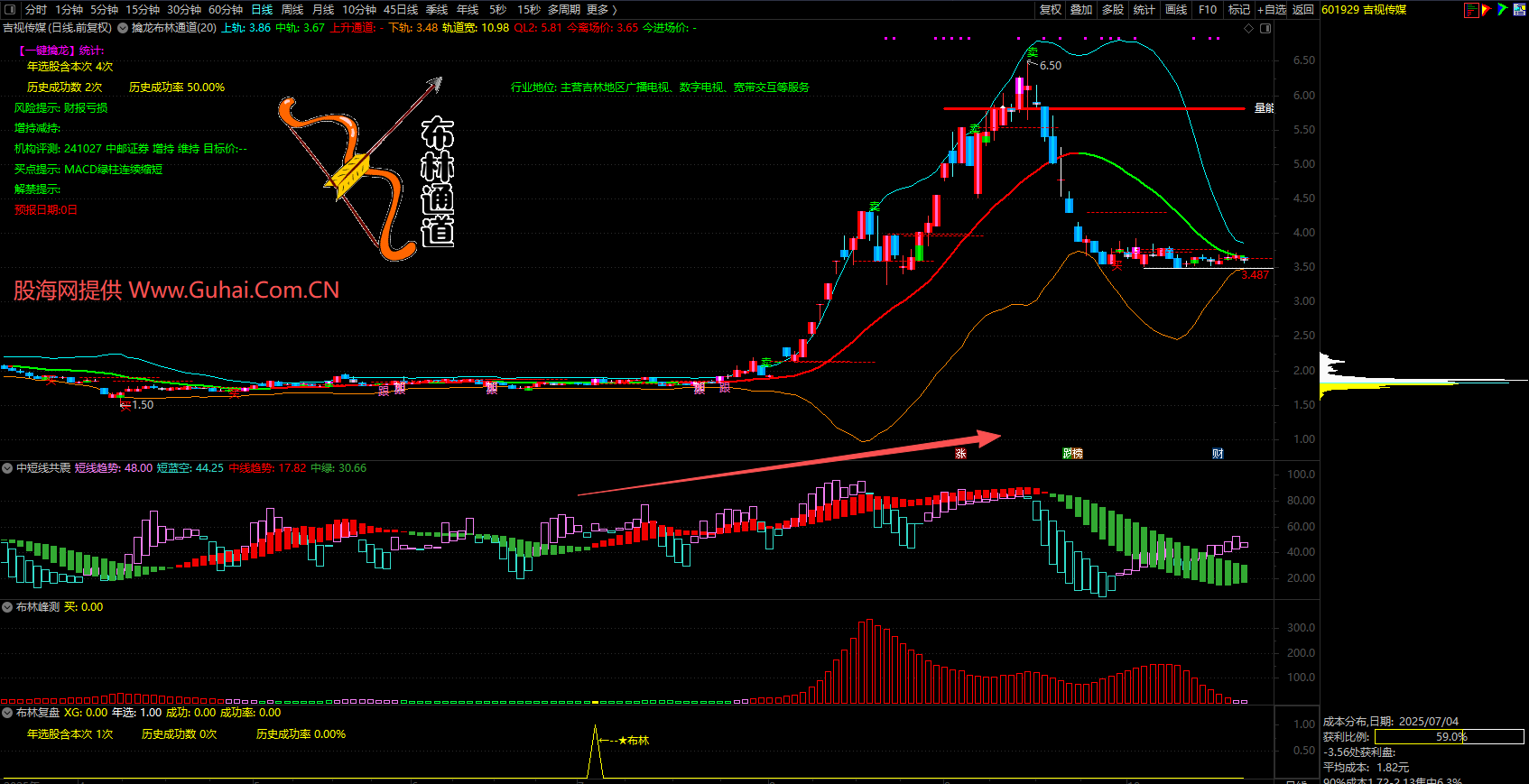Click the 财 marker at the chart bottom
Viewport: 1529px width, 784px height.
[x=1218, y=453]
